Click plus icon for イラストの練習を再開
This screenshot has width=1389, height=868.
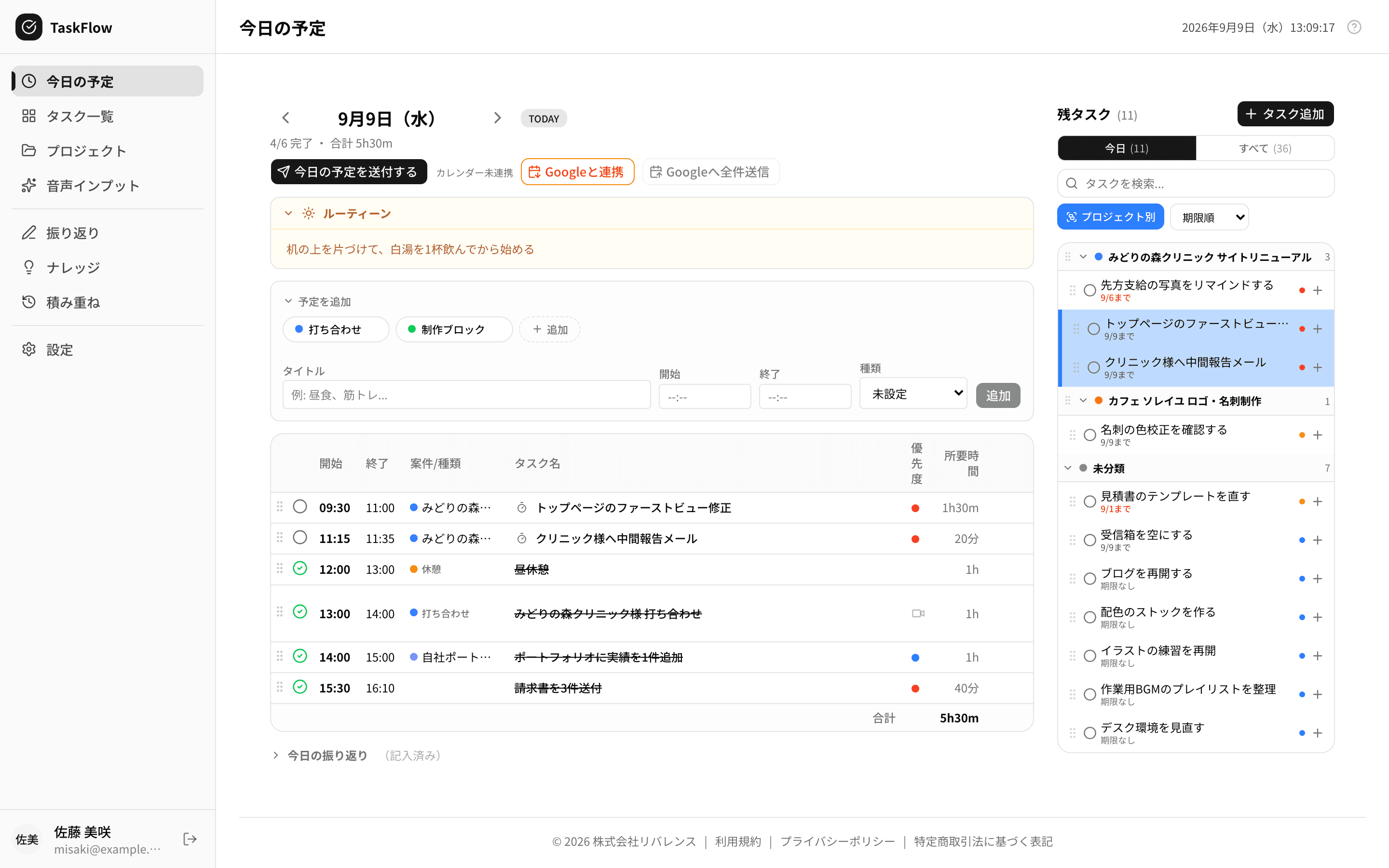pos(1318,656)
